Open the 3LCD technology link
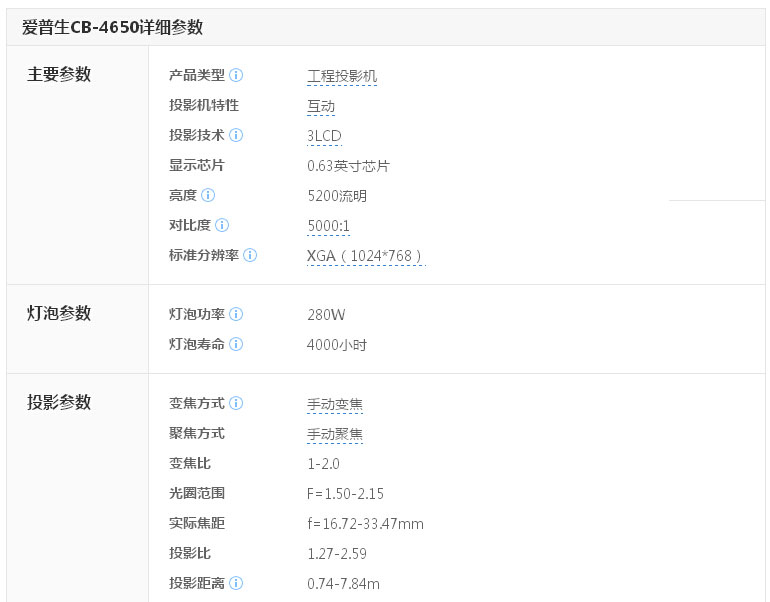The width and height of the screenshot is (770, 602). point(324,136)
